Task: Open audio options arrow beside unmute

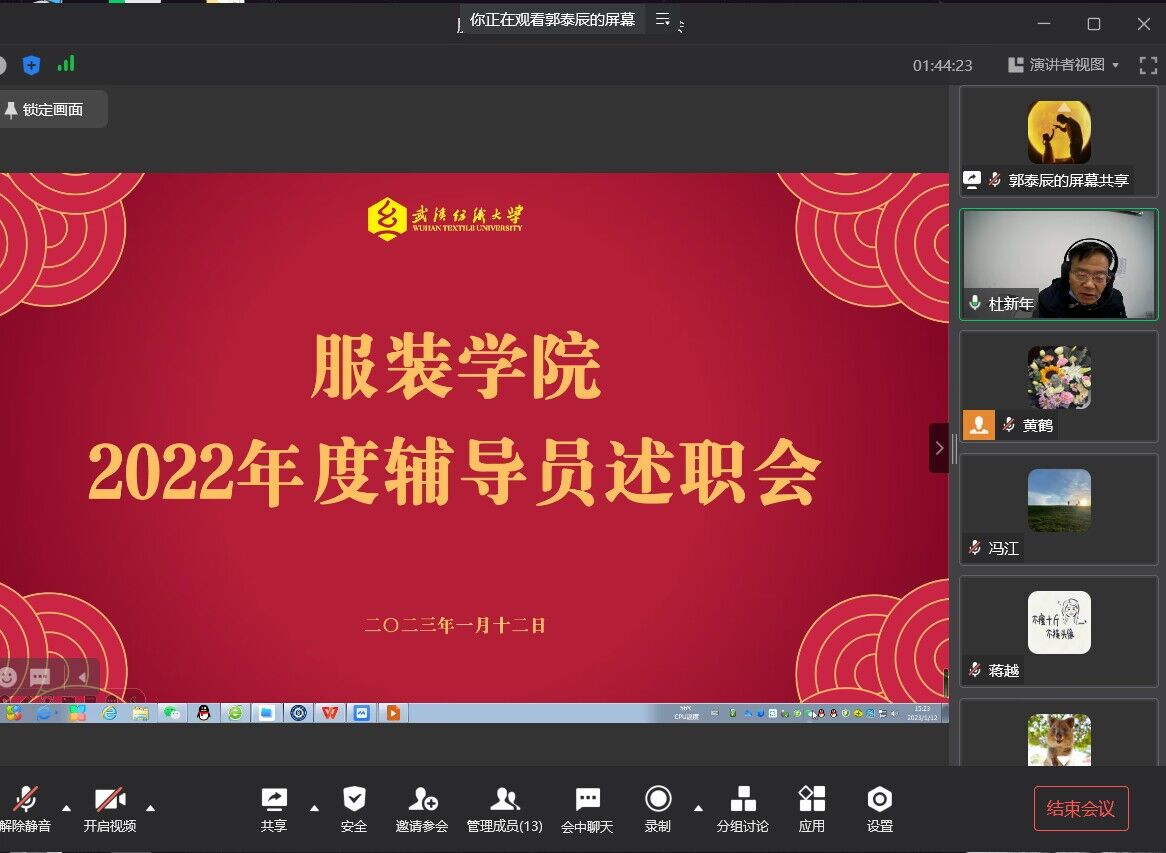Action: click(x=67, y=808)
